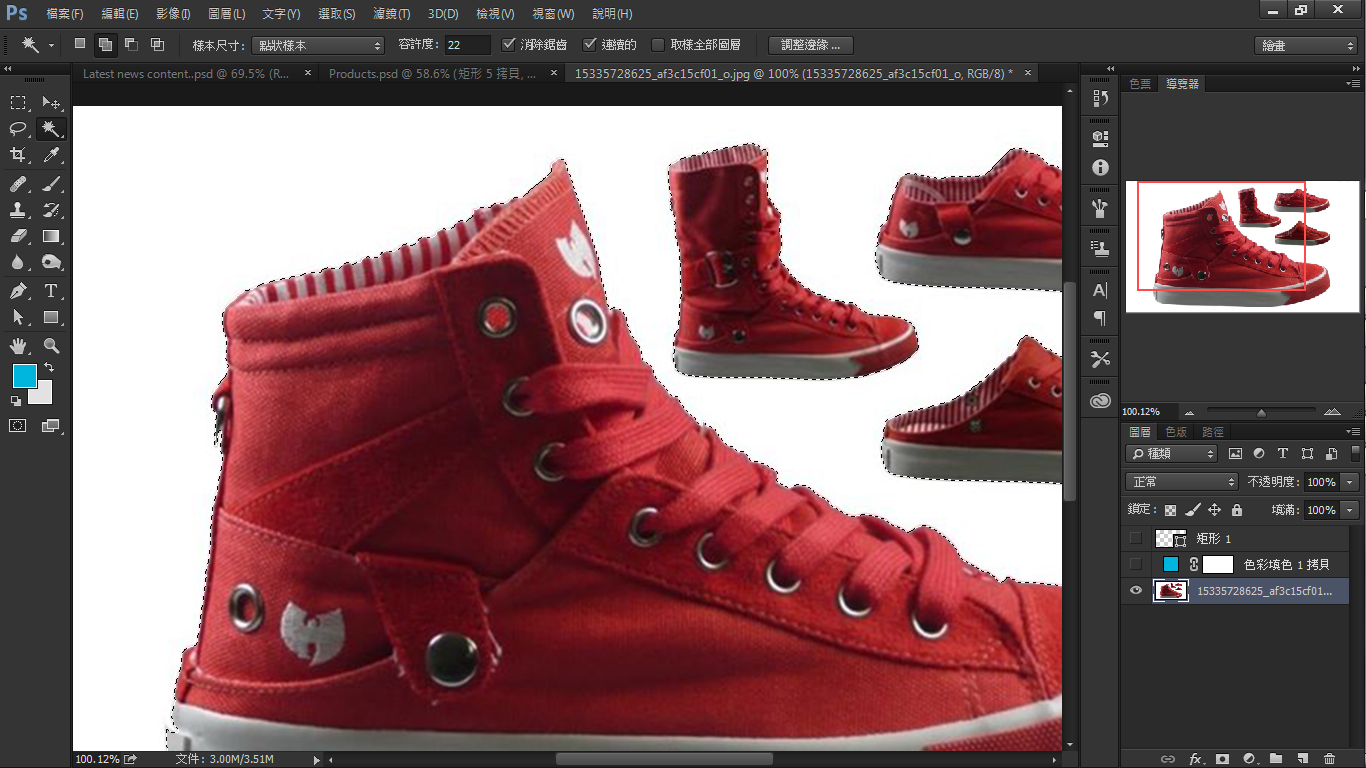
Task: Select the Spot Healing Brush tool
Action: 18,184
